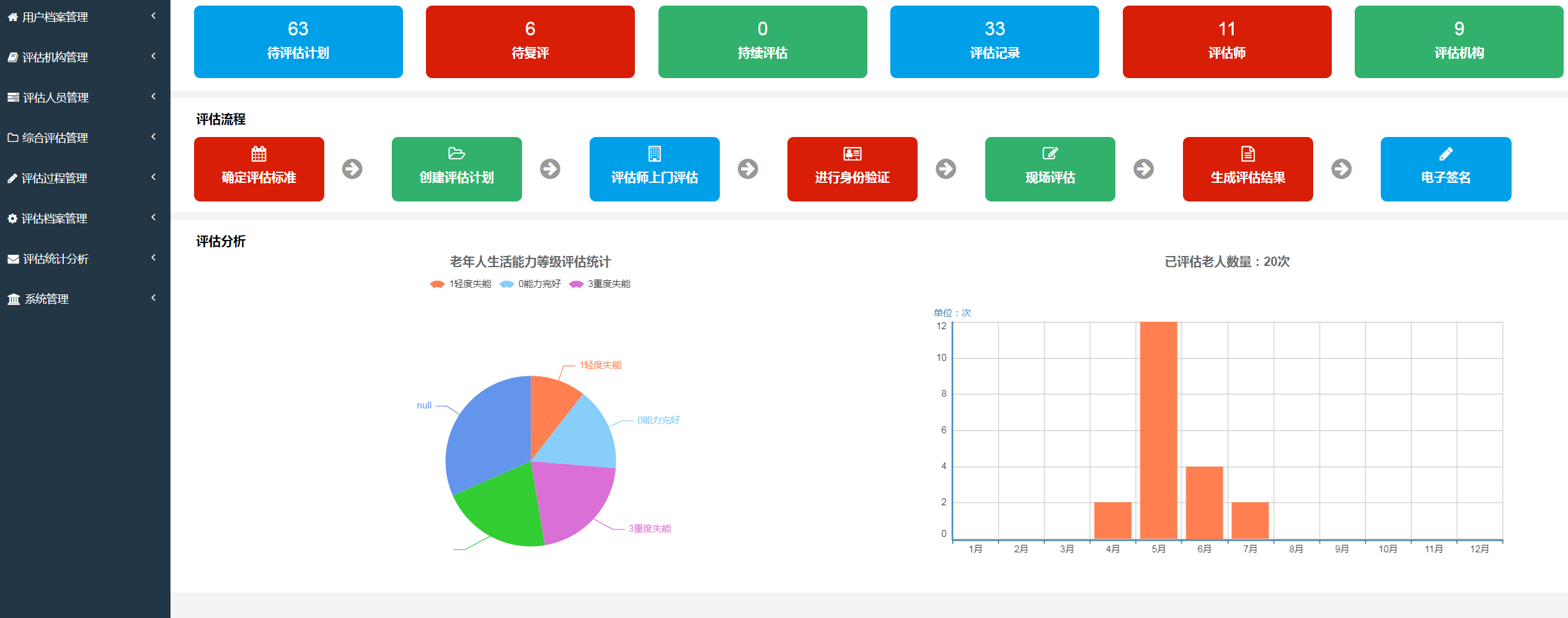This screenshot has width=1568, height=618.
Task: Click ID card icon on 进行身份验证 step
Action: (852, 154)
